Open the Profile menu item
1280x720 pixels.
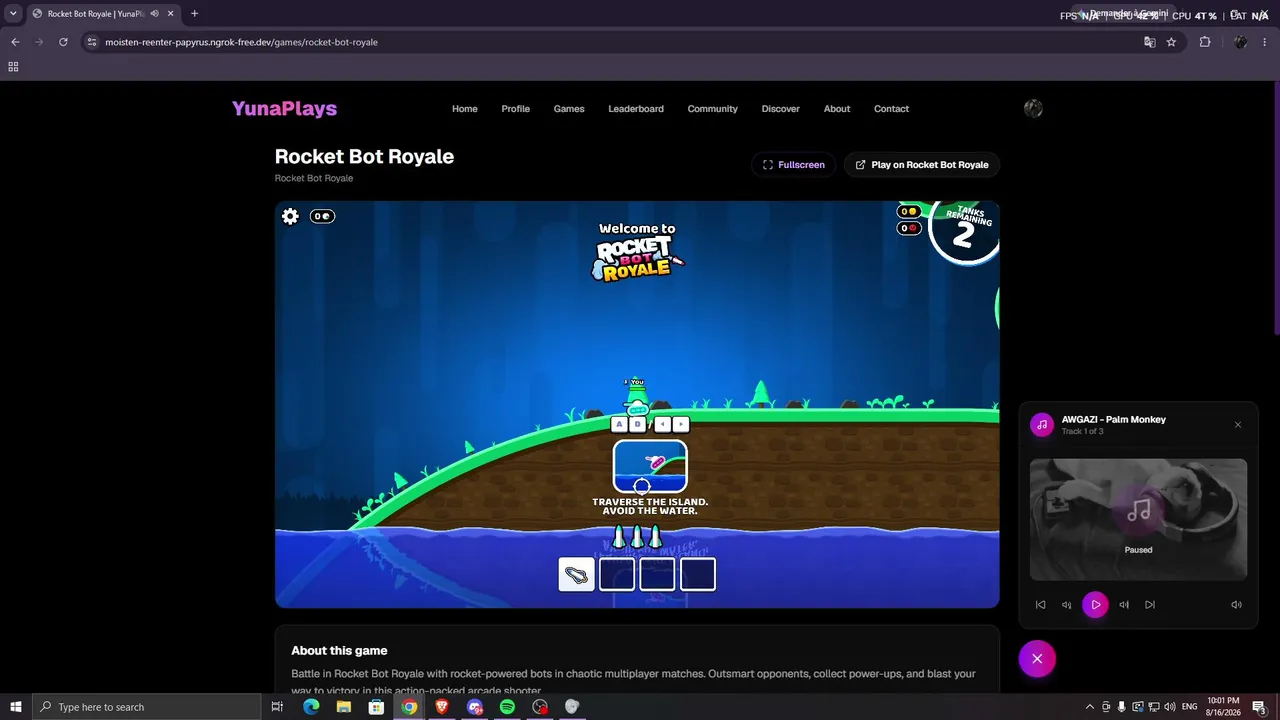pos(516,109)
